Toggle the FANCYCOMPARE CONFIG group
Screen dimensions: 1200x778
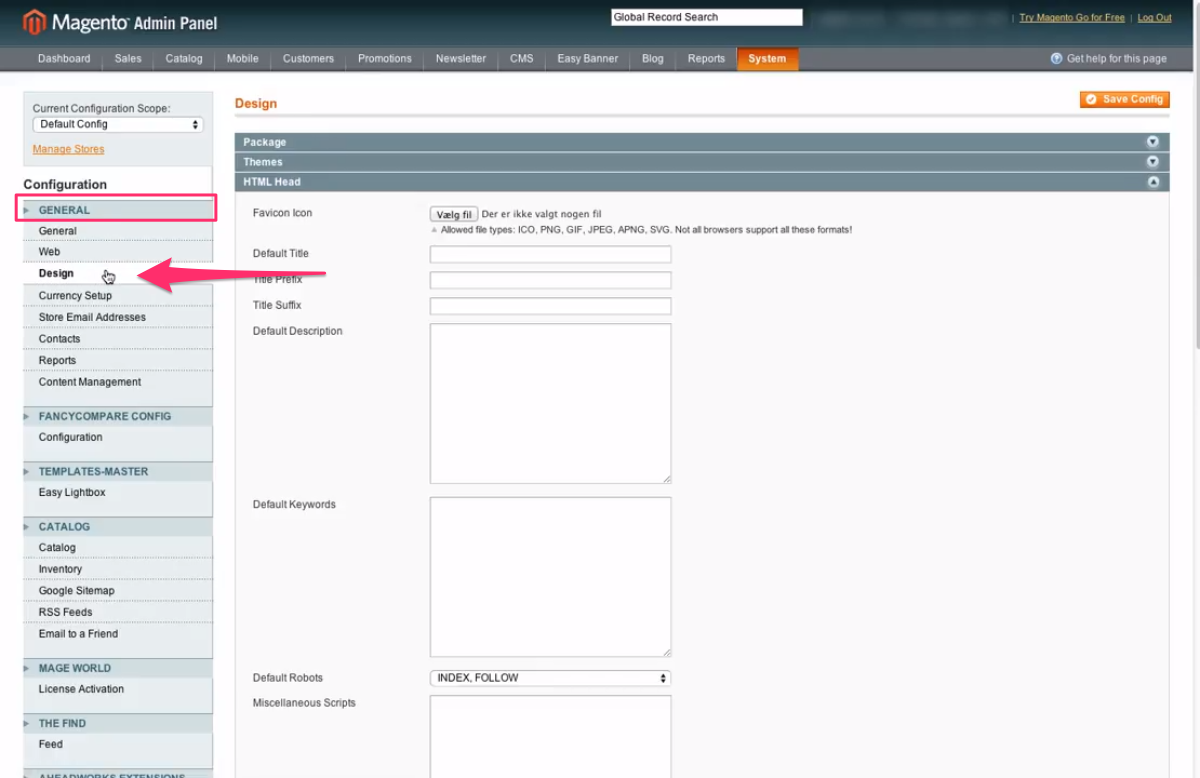point(118,416)
